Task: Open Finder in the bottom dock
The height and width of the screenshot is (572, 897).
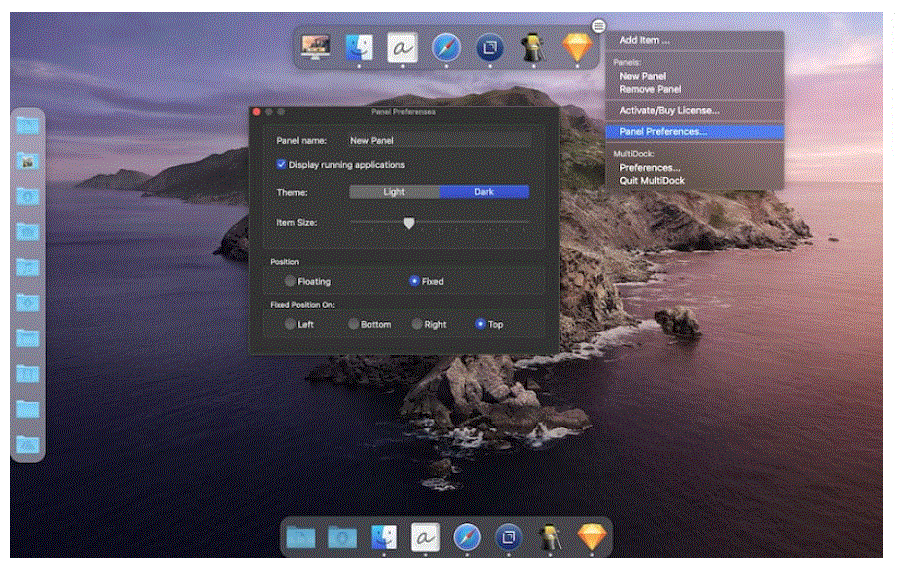Action: 384,537
